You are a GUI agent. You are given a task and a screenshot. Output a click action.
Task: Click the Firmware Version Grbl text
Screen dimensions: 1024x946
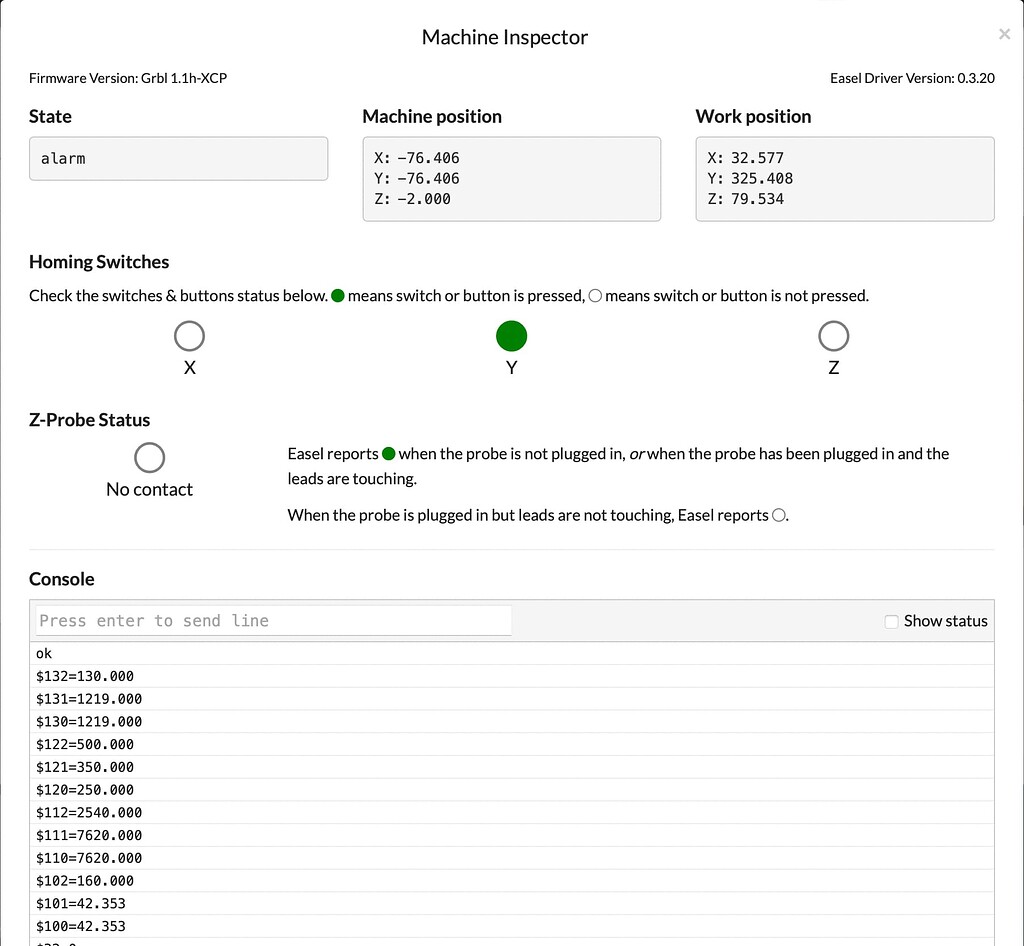tap(128, 78)
